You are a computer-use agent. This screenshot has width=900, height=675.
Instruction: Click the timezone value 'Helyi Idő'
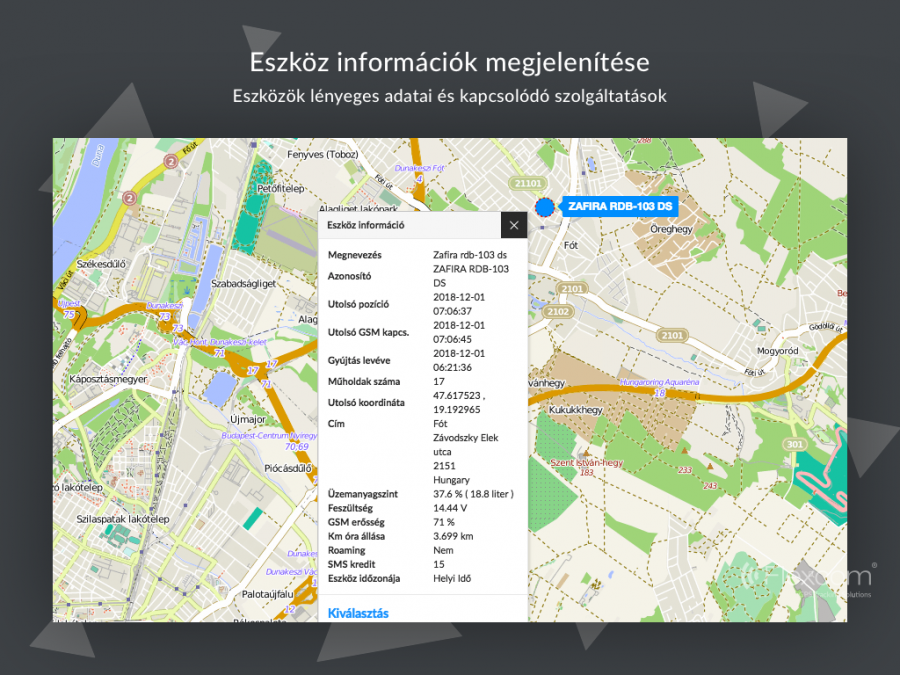[x=452, y=579]
